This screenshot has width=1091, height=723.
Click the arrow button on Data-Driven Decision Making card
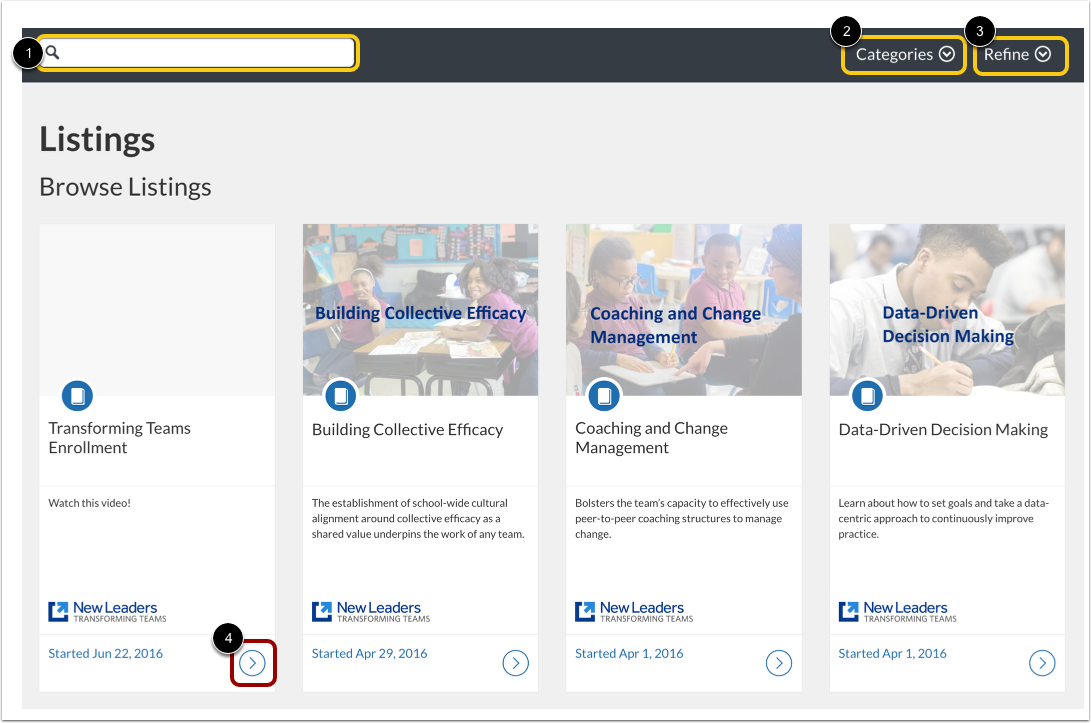[x=1042, y=662]
